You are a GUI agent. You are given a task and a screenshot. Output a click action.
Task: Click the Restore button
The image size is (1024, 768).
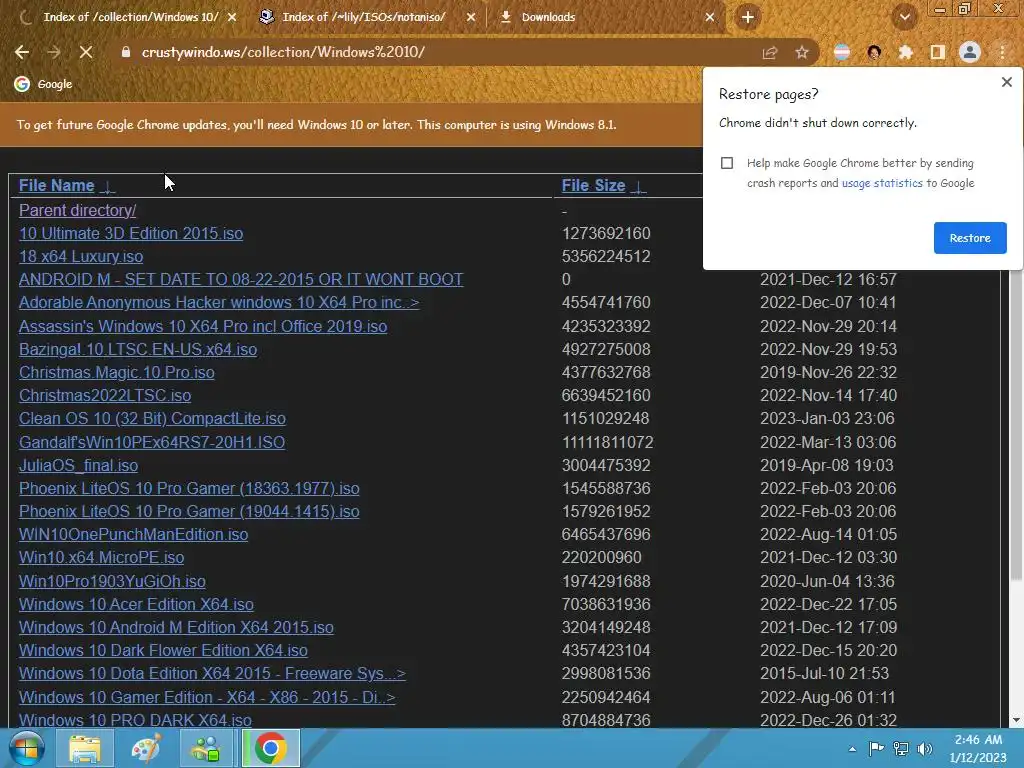pyautogui.click(x=970, y=238)
